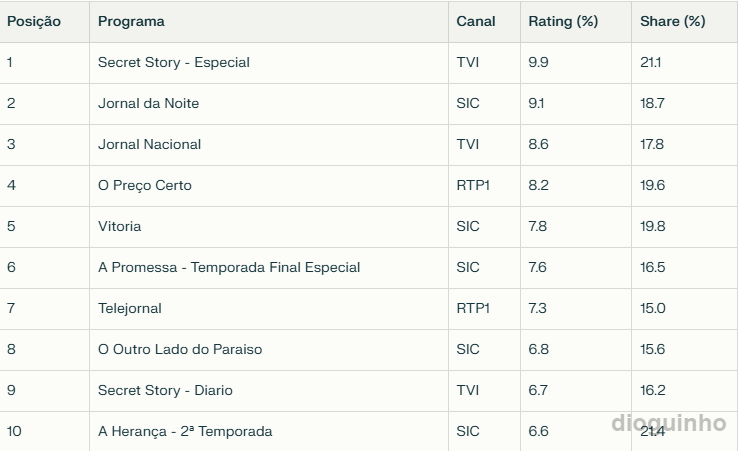Click the Vitoria program entry
Screen dimensions: 738x451
click(119, 226)
